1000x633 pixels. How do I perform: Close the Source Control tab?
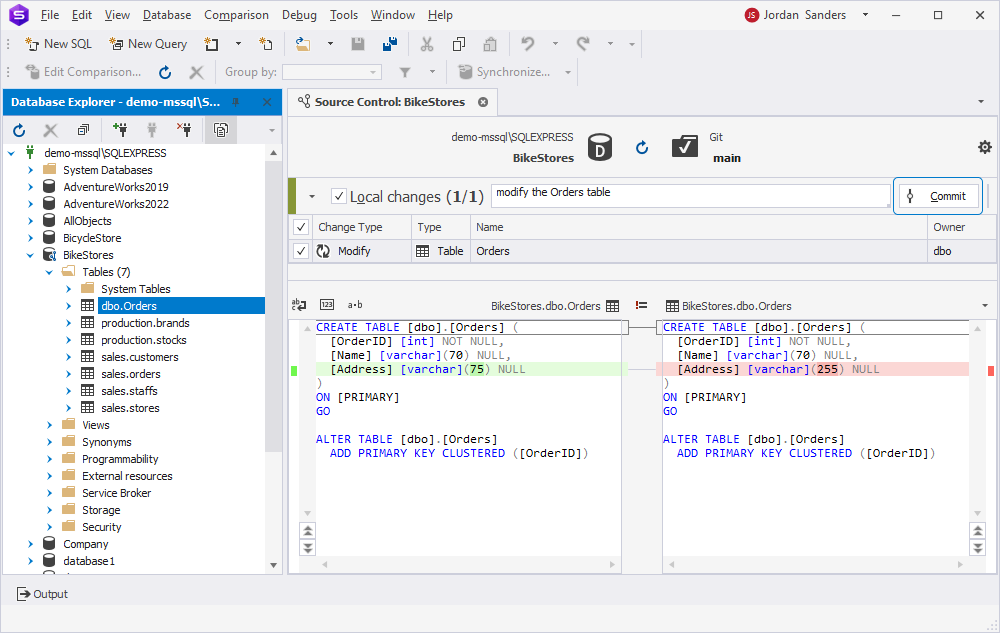click(x=483, y=102)
